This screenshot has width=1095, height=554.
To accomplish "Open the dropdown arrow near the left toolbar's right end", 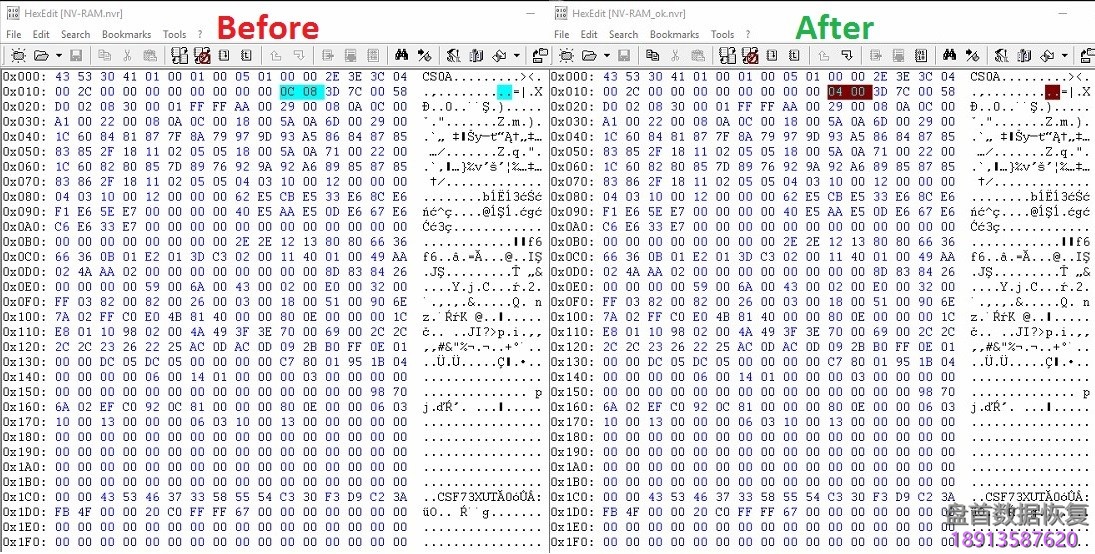I will click(x=517, y=56).
